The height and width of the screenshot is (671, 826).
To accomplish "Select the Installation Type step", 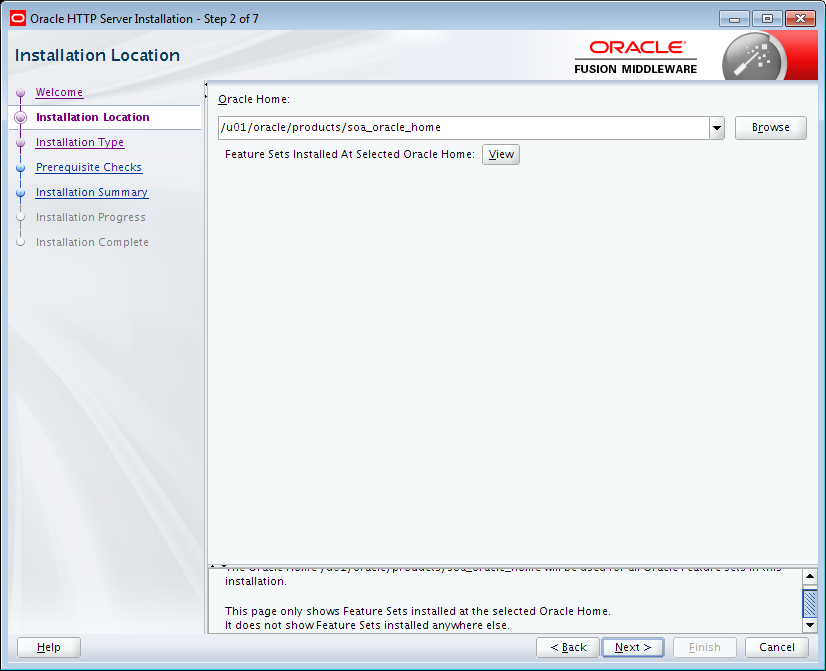I will click(79, 142).
